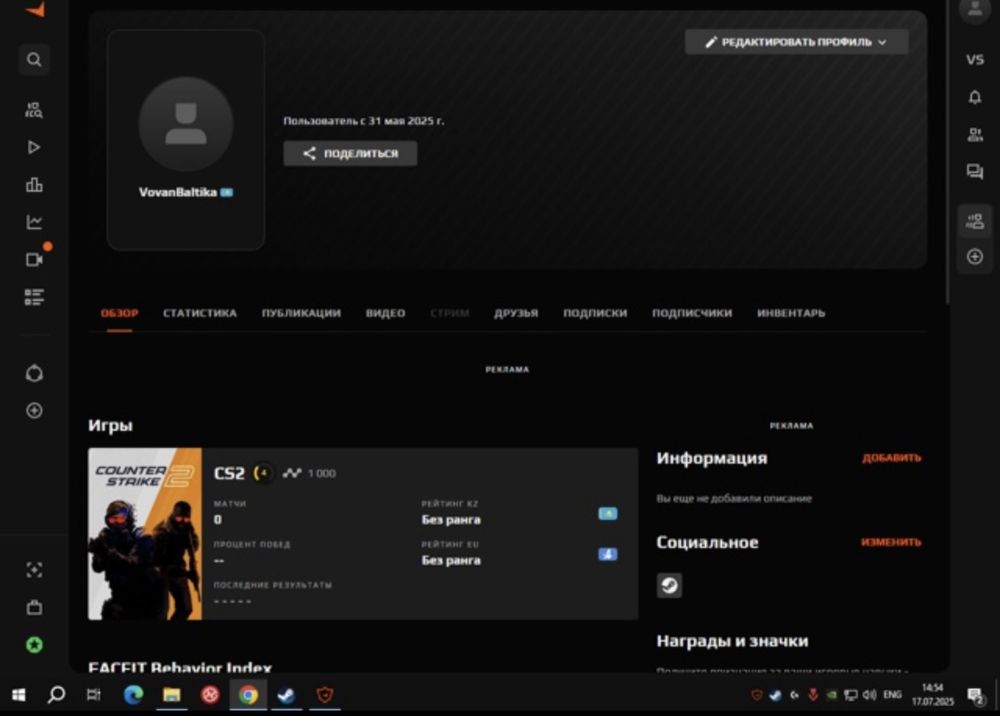1000x716 pixels.
Task: Expand the Редактировать профиль dropdown
Action: point(796,42)
